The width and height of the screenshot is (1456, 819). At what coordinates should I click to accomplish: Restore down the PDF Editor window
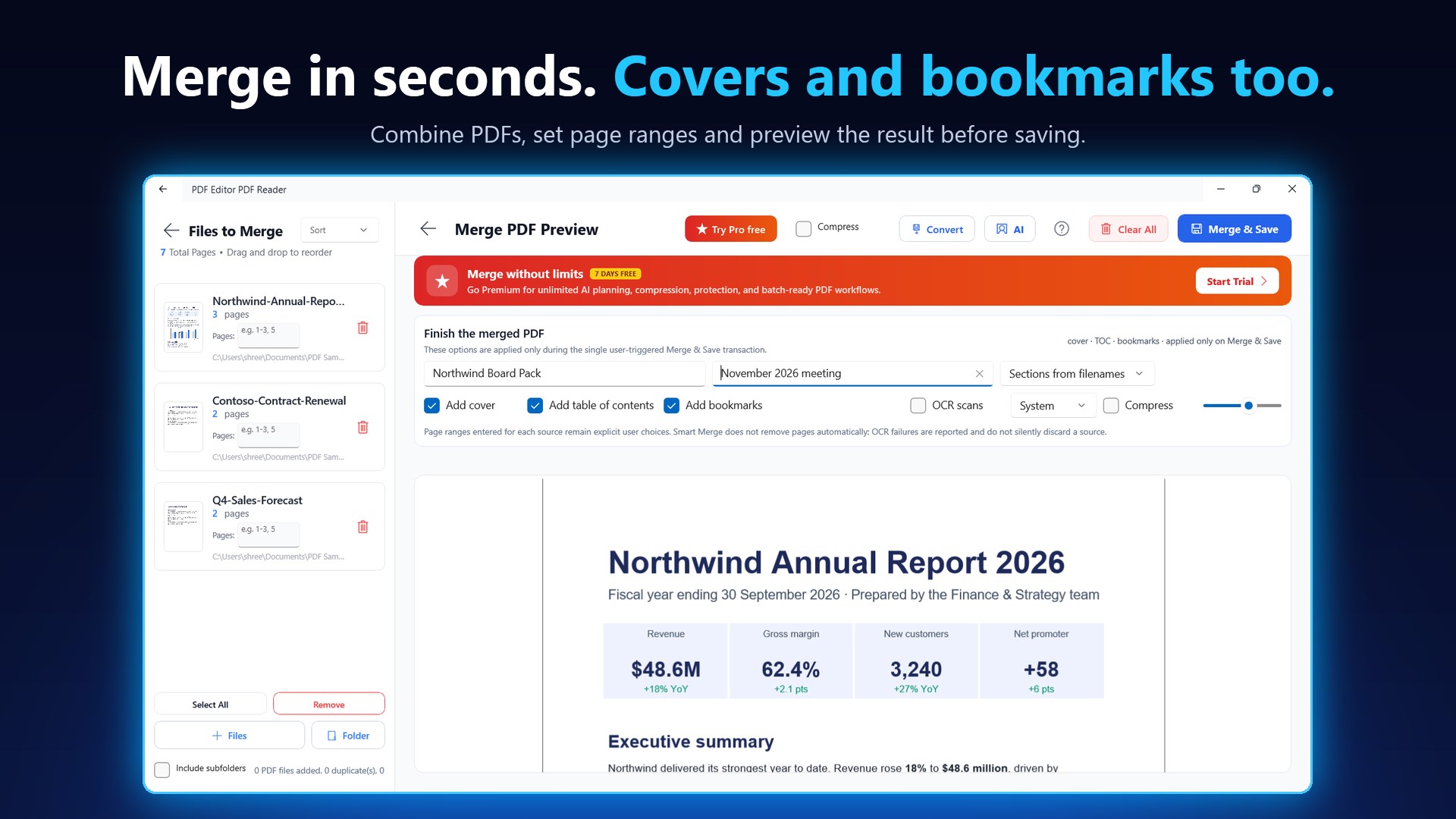tap(1257, 189)
